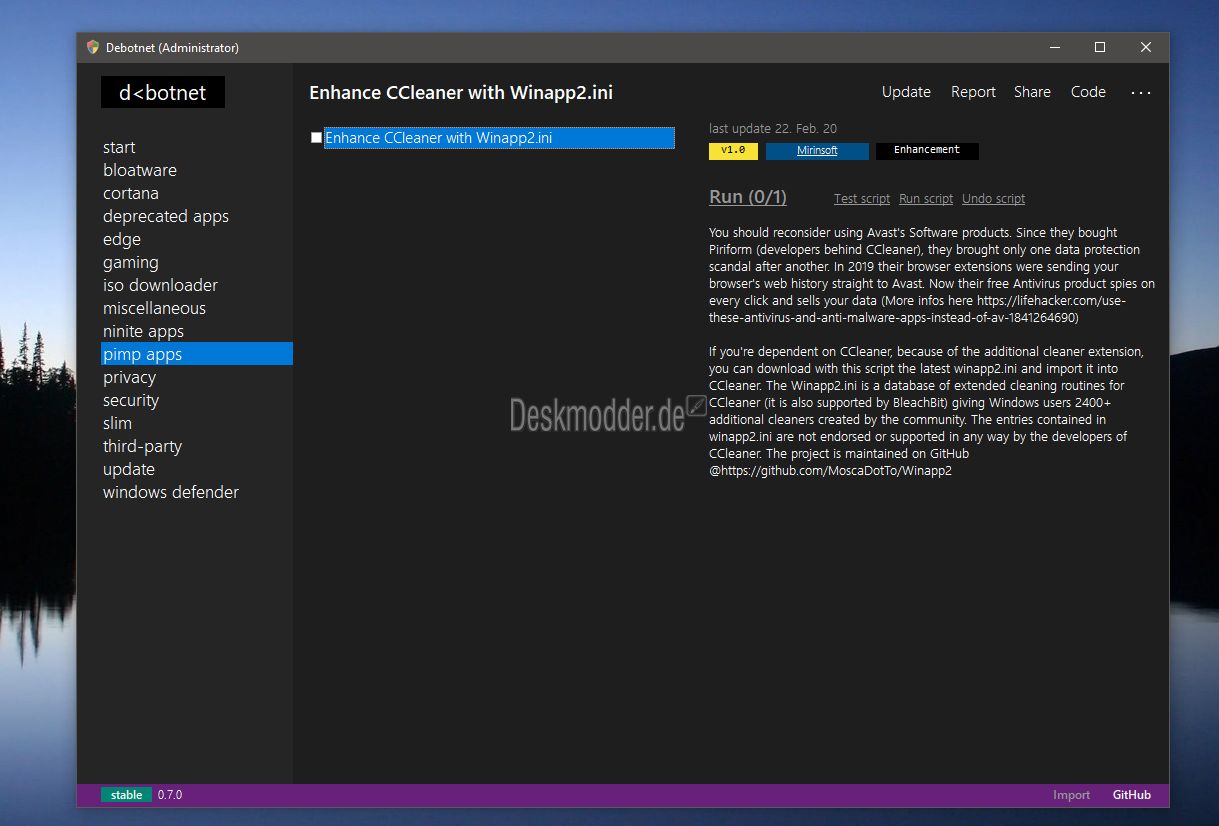1219x826 pixels.
Task: Minimize the Debotnet window
Action: [1054, 47]
